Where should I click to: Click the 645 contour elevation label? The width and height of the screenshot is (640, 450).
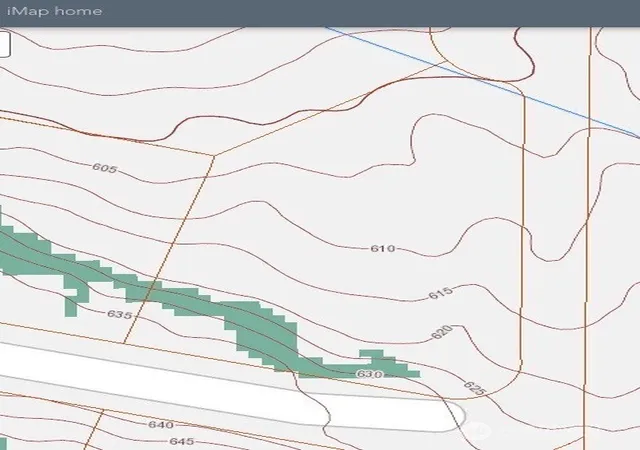pos(182,441)
